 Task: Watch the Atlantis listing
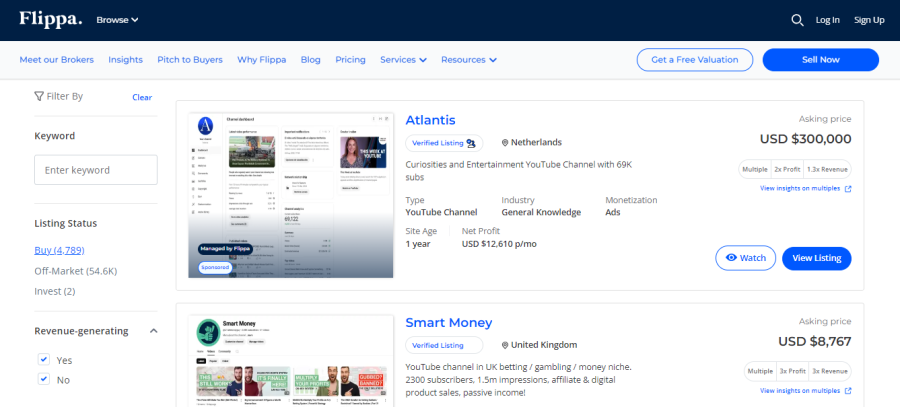745,258
